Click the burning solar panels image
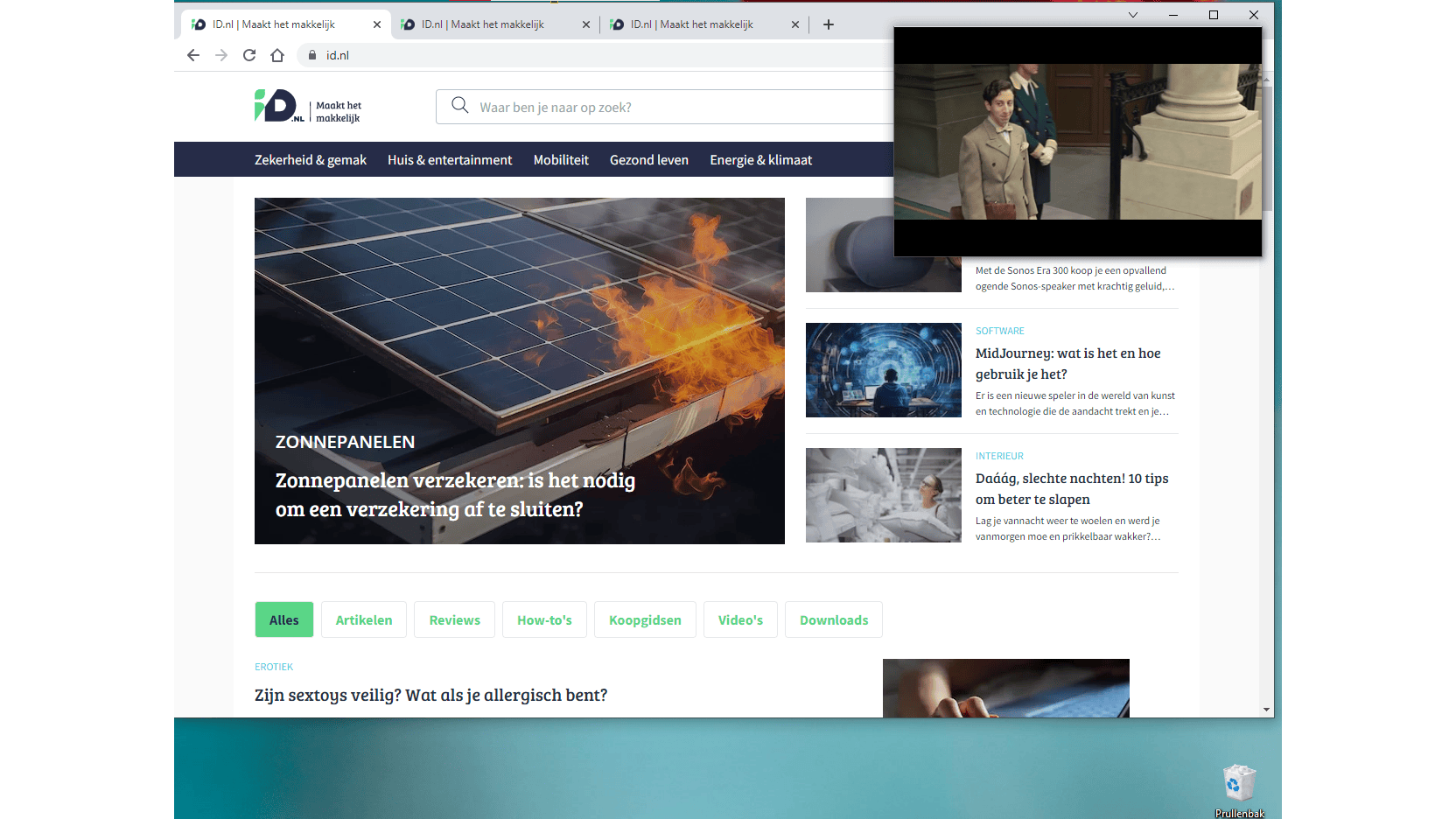This screenshot has height=819, width=1456. click(520, 371)
